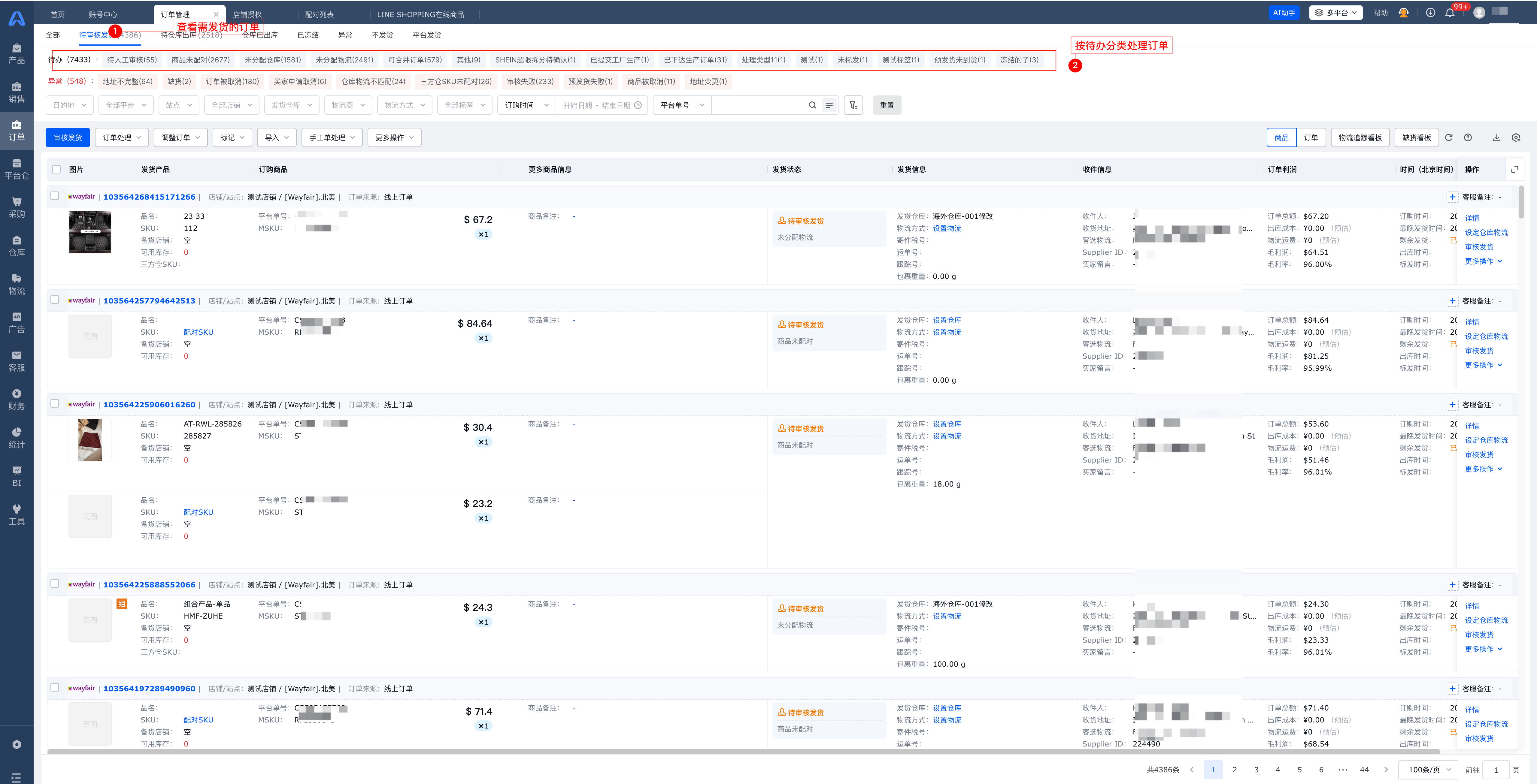The image size is (1537, 784).
Task: Click 配对SKU link in order 103564257794642513
Action: click(x=198, y=332)
